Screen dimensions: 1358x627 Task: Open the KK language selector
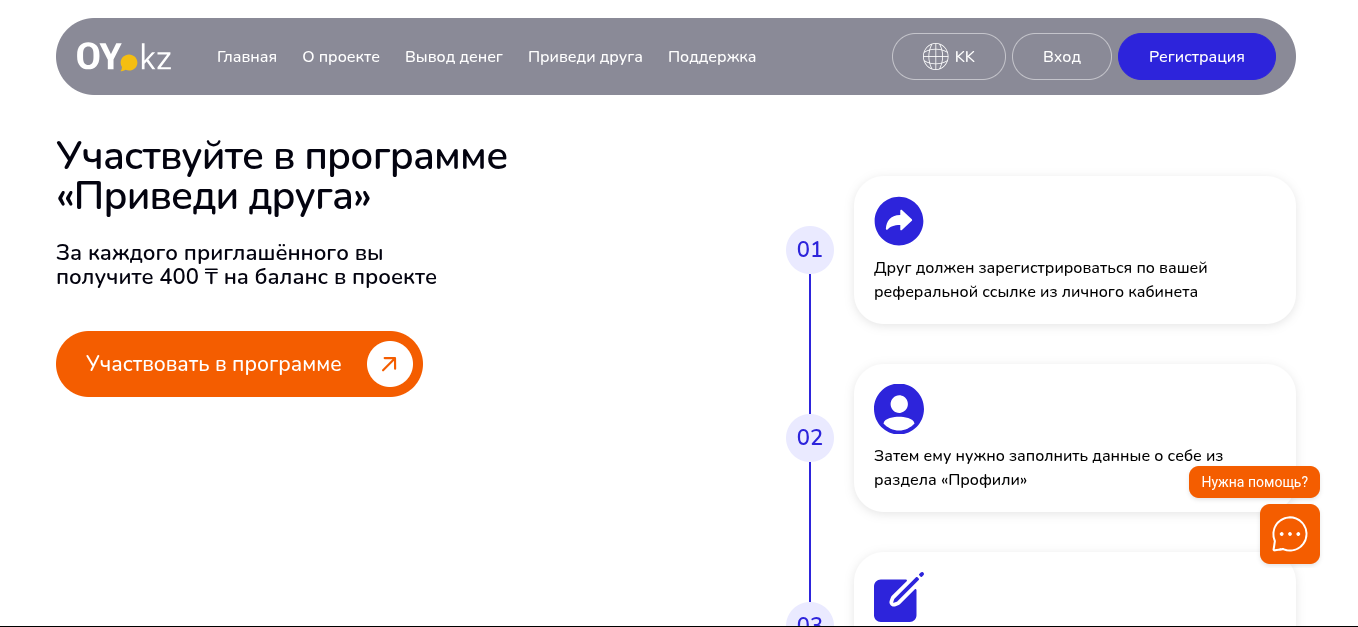click(948, 56)
